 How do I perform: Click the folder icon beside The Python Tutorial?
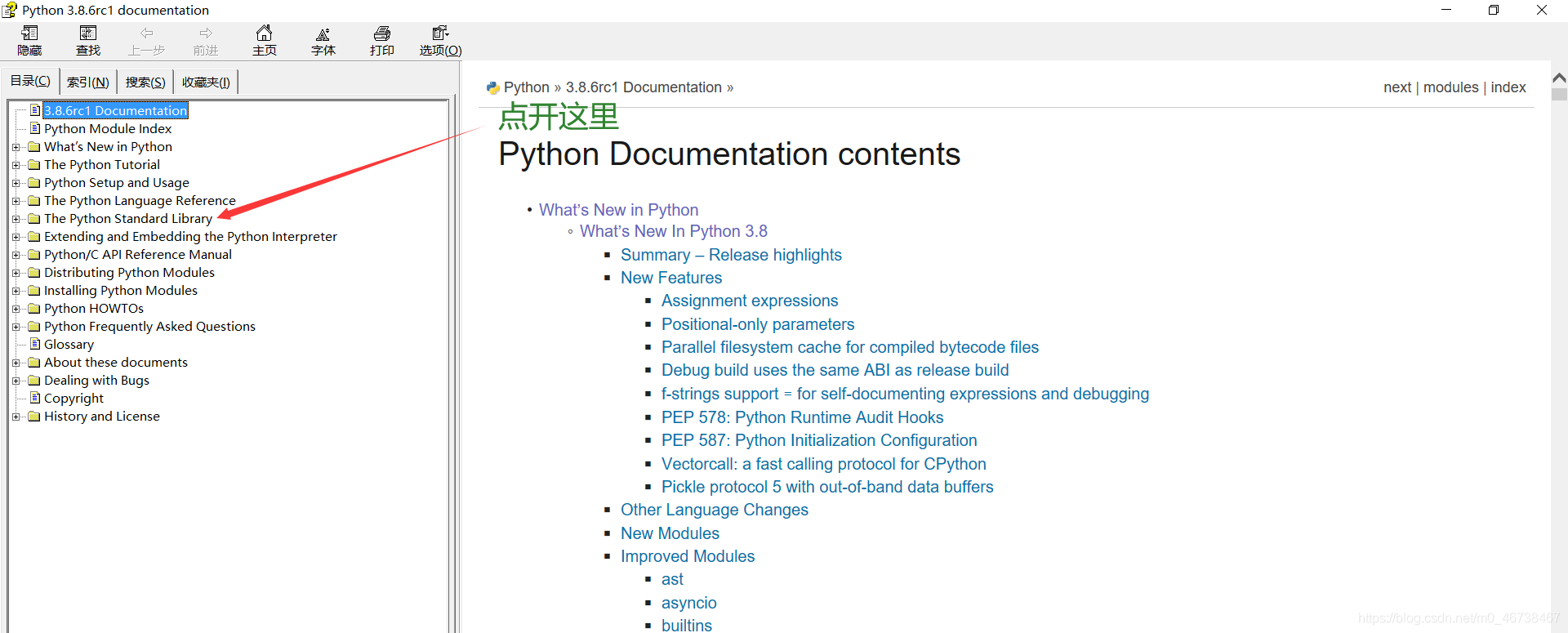34,165
